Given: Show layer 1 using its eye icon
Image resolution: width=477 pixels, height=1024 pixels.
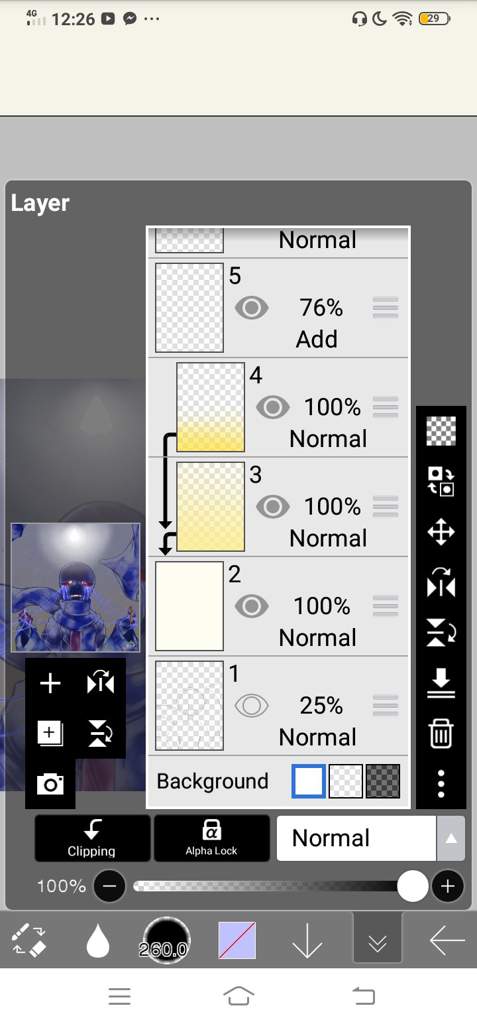Looking at the screenshot, I should (x=252, y=706).
